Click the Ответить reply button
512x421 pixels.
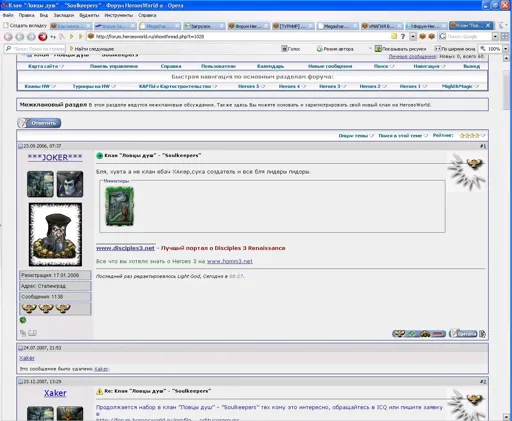pyautogui.click(x=39, y=123)
